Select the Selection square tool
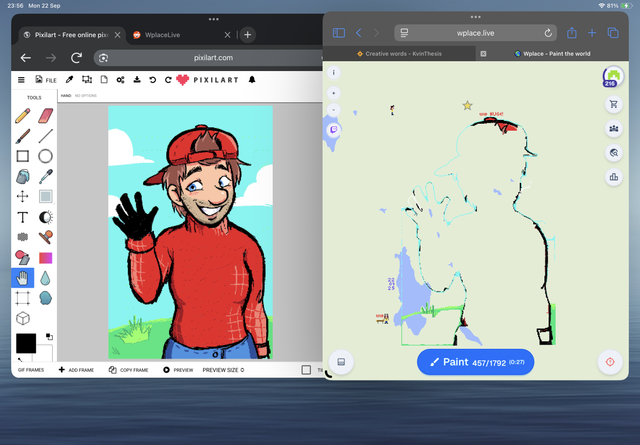This screenshot has height=445, width=640. click(45, 196)
